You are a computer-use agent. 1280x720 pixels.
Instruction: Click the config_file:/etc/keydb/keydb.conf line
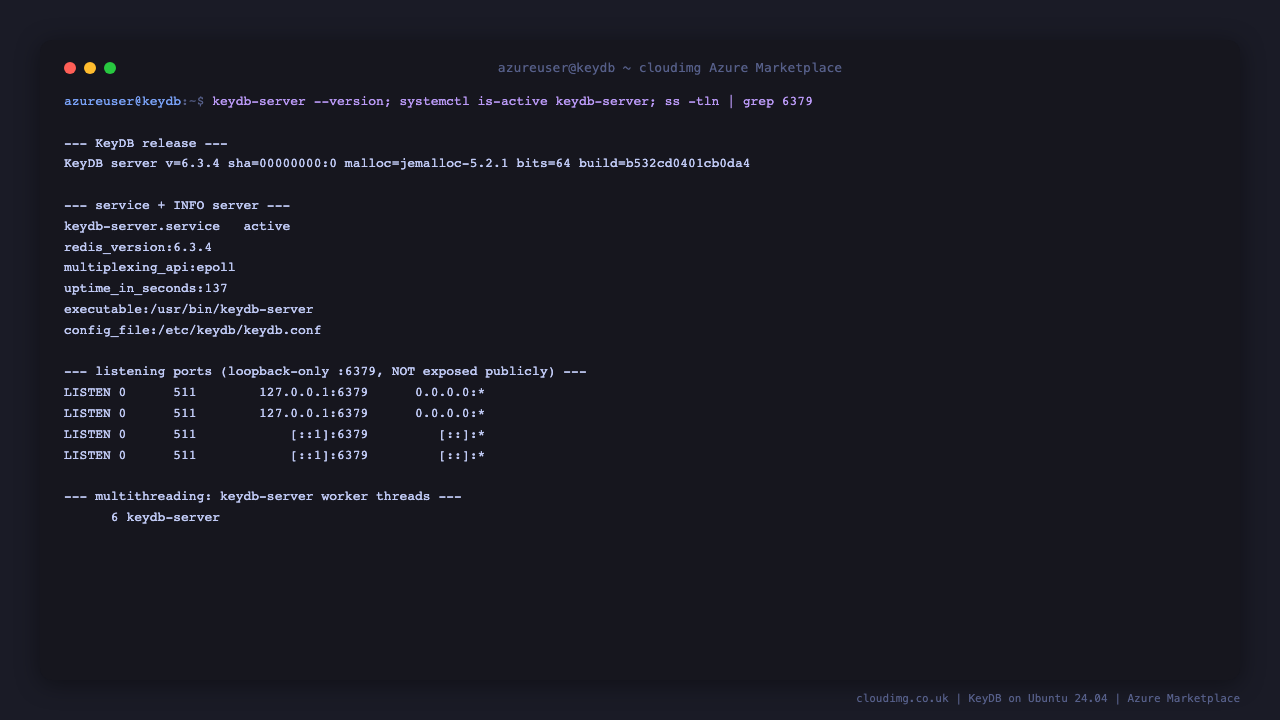193,331
